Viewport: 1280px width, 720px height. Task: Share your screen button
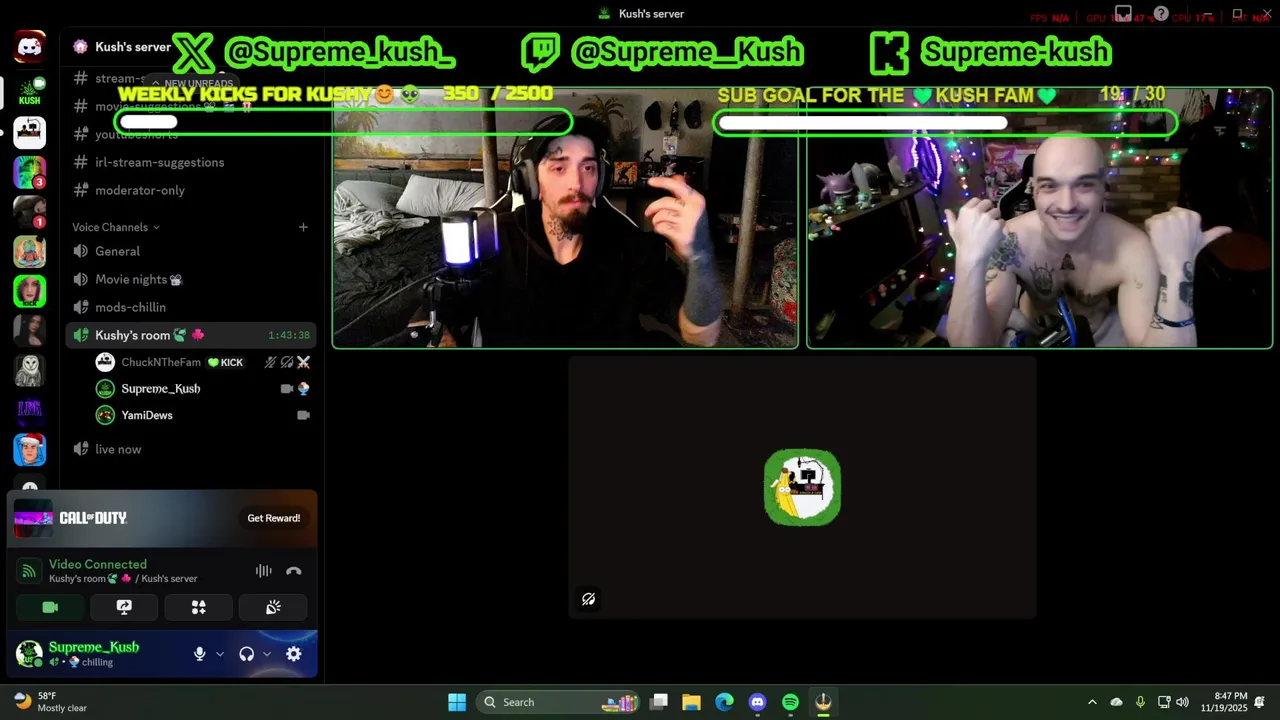tap(124, 607)
